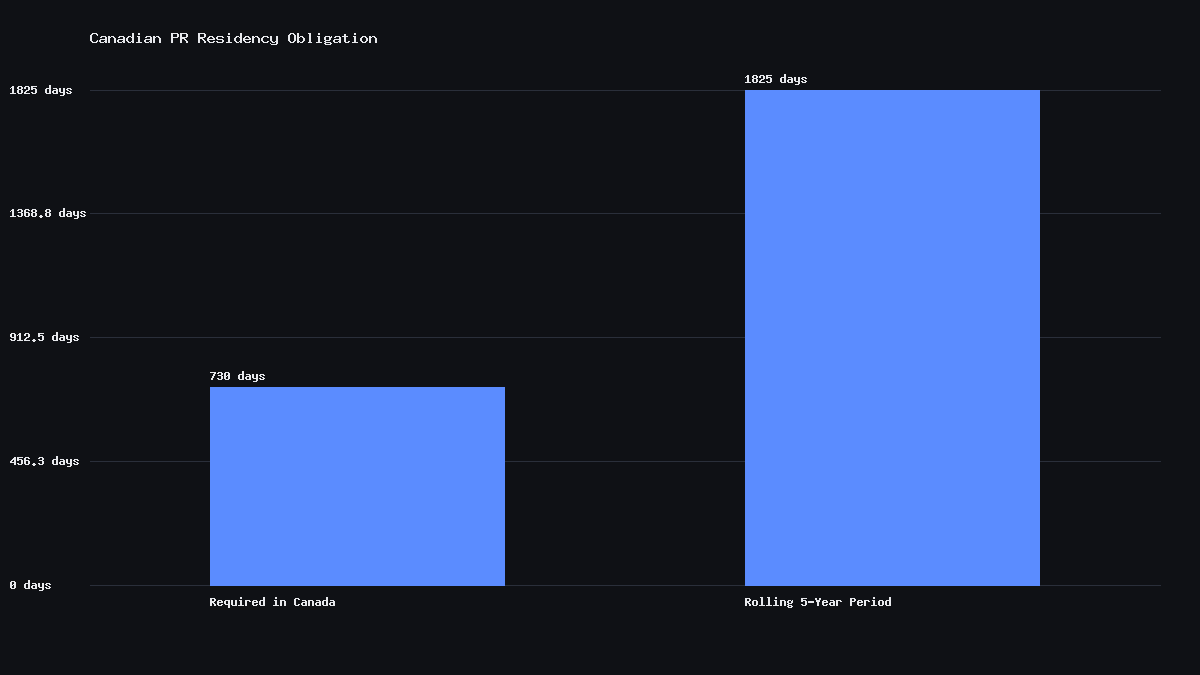Click the gridline at 1368.8 days

625,213
